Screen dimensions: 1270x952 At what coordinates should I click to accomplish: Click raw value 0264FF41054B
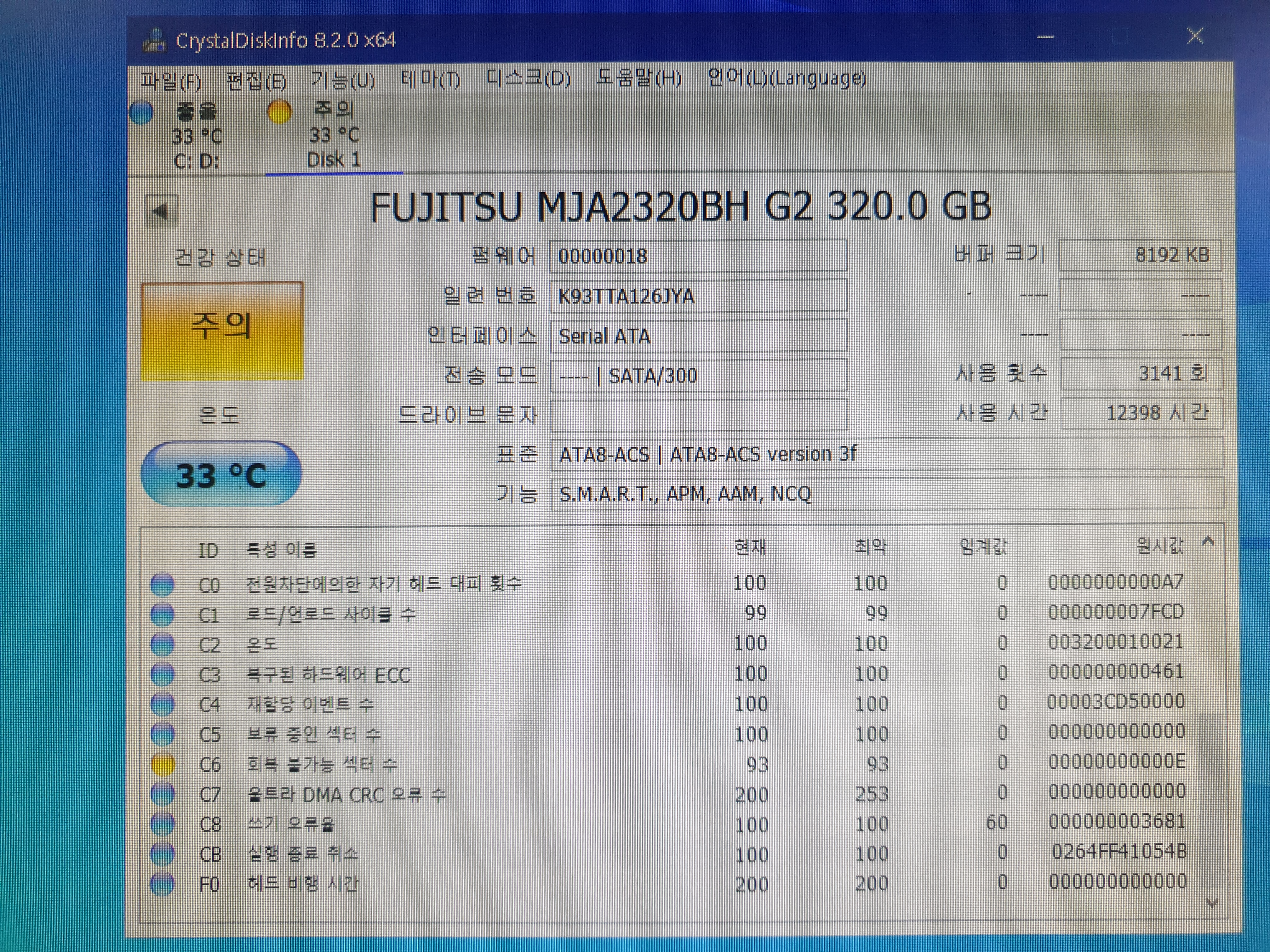point(1119,852)
